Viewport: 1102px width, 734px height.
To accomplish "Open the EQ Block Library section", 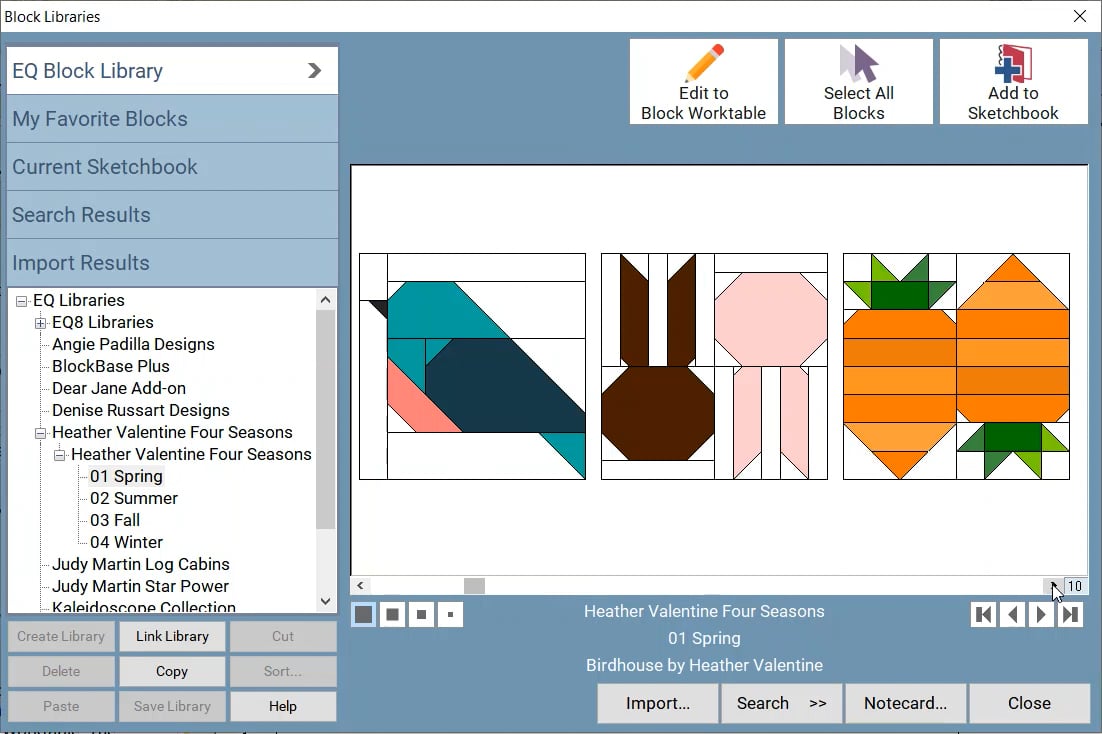I will 172,70.
